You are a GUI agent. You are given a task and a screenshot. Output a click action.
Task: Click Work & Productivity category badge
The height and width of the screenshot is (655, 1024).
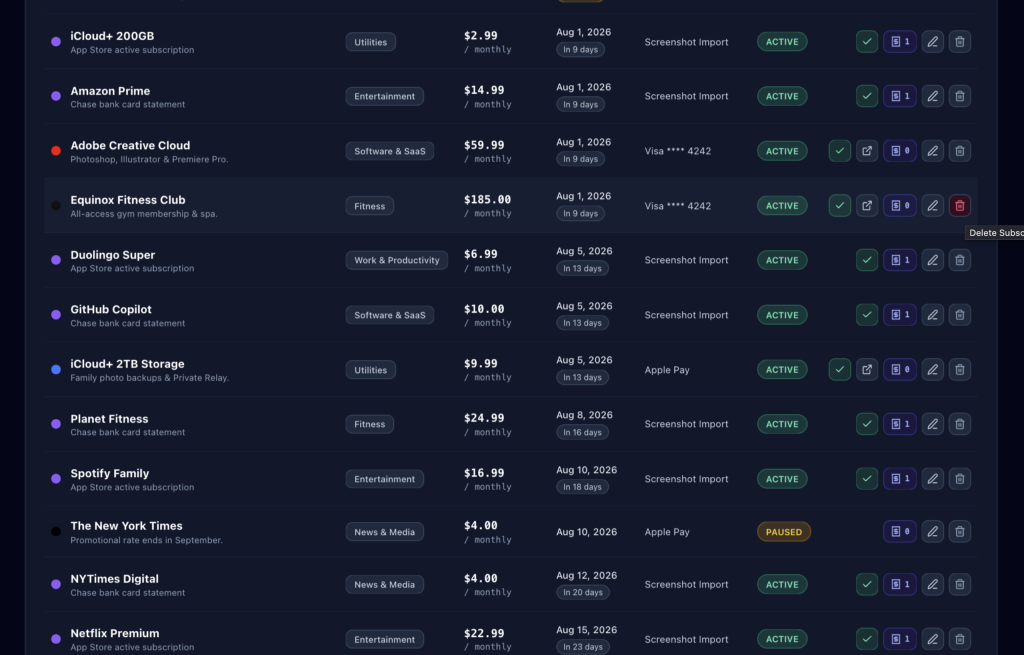[x=396, y=260]
